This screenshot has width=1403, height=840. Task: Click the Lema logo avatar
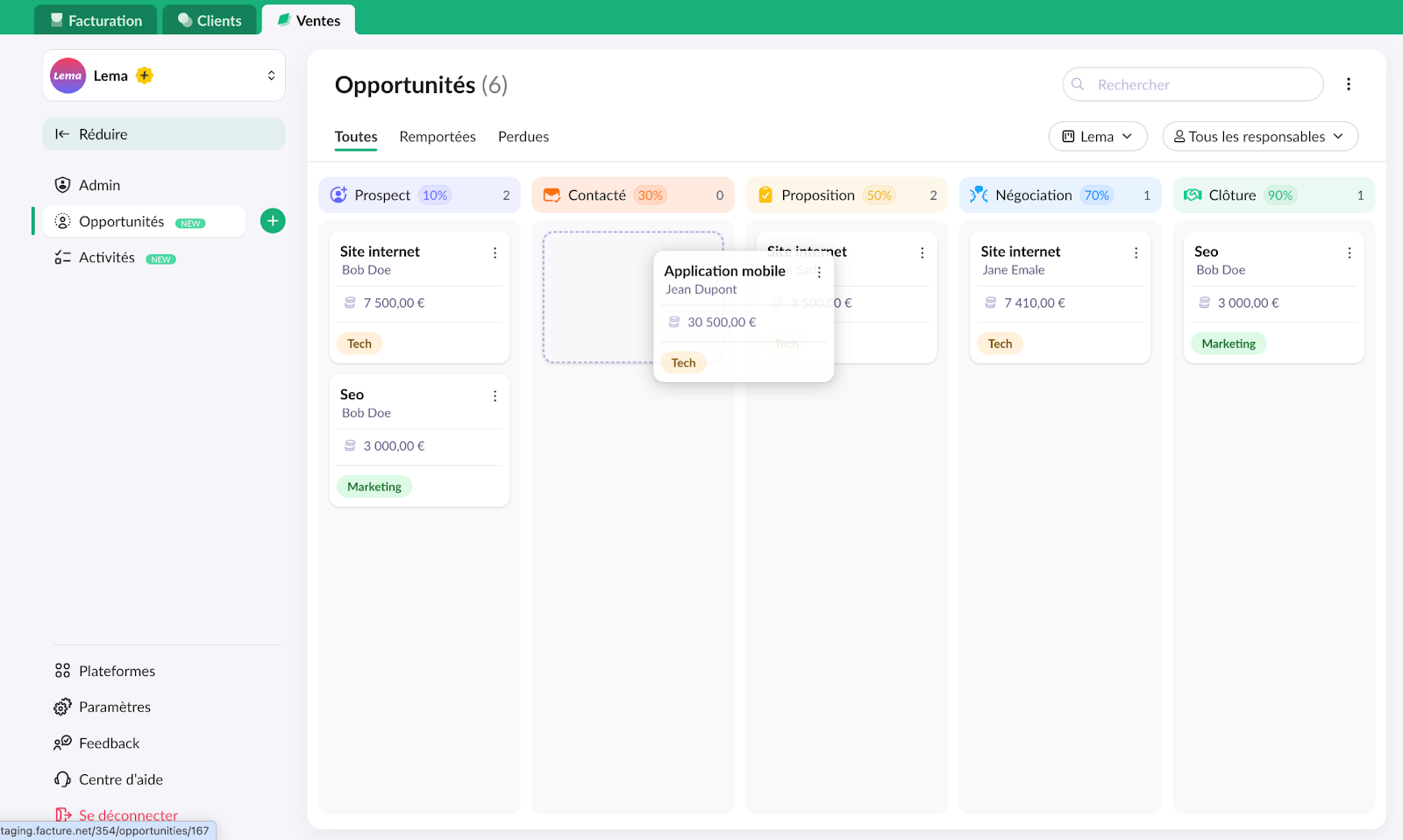click(68, 75)
